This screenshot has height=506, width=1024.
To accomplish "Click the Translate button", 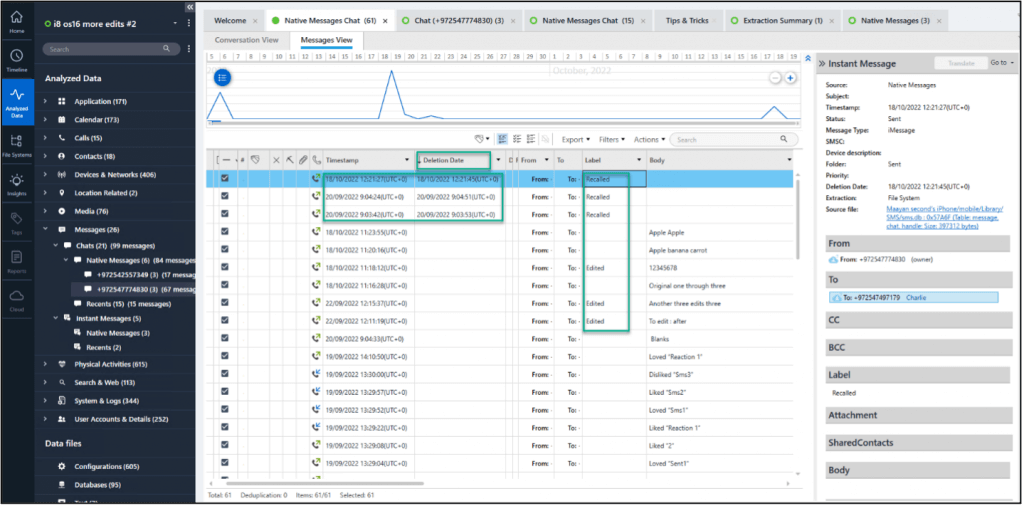I will [x=960, y=62].
